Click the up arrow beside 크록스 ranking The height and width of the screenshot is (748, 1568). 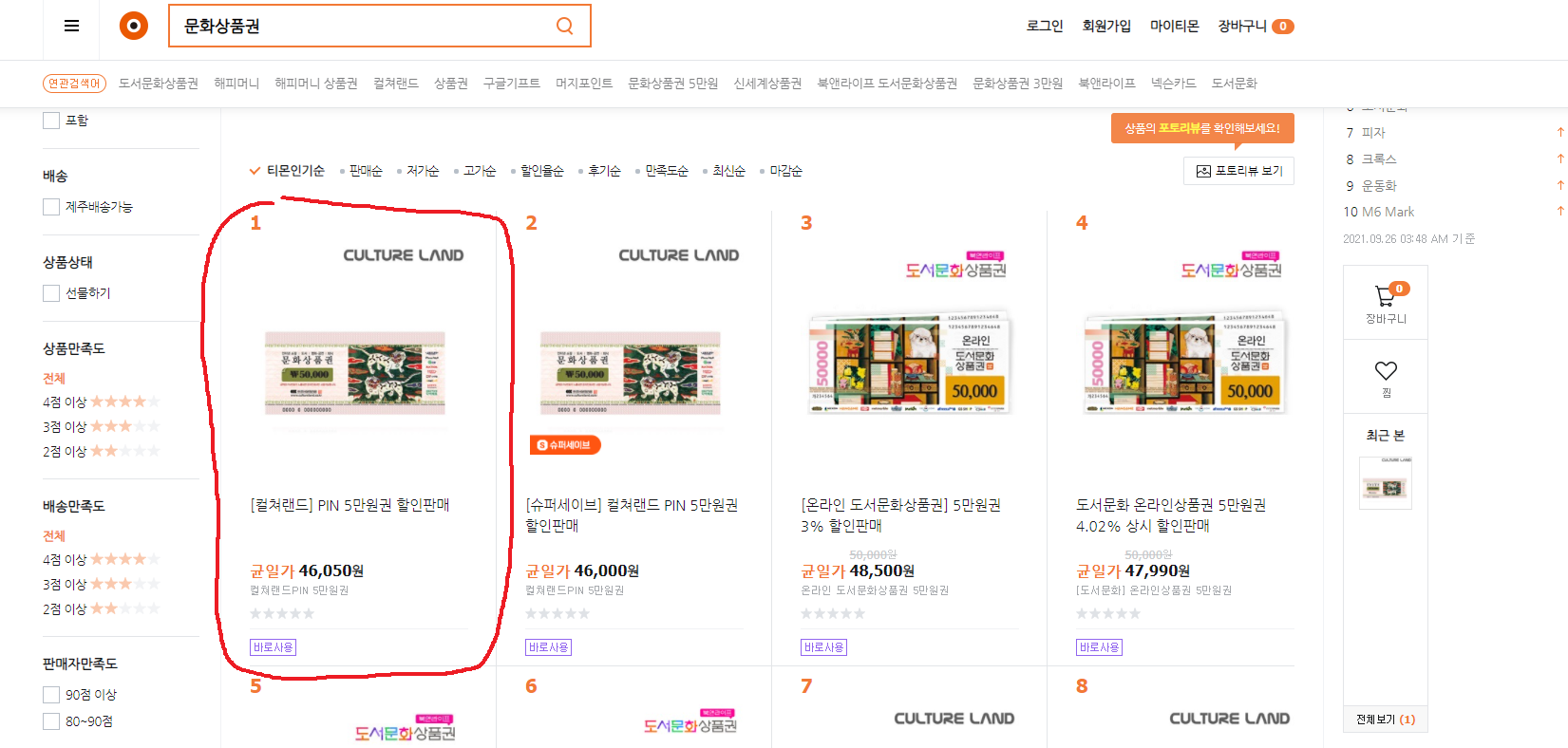pyautogui.click(x=1559, y=159)
